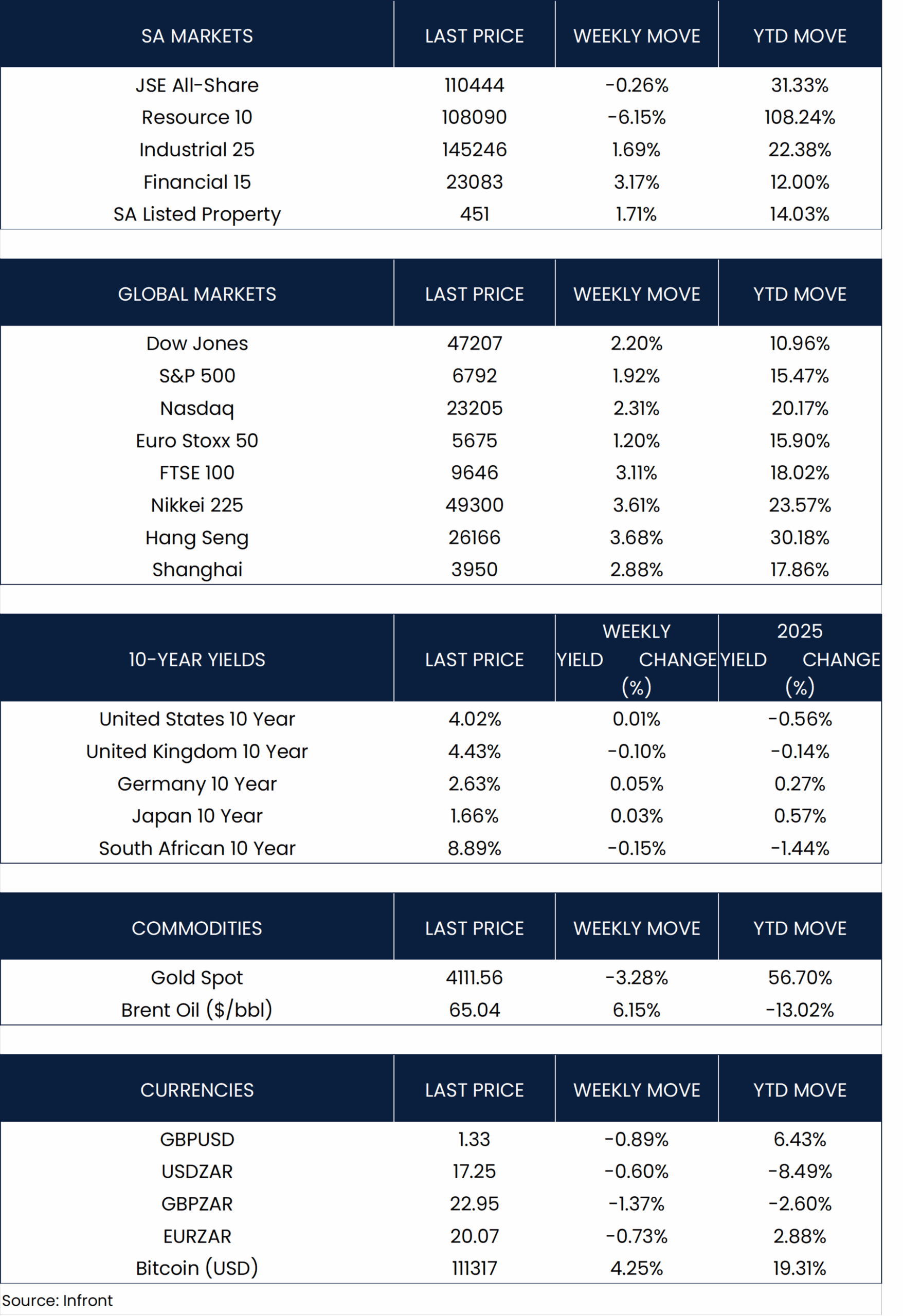
Task: Select the Financial 15 row label
Action: tap(196, 182)
